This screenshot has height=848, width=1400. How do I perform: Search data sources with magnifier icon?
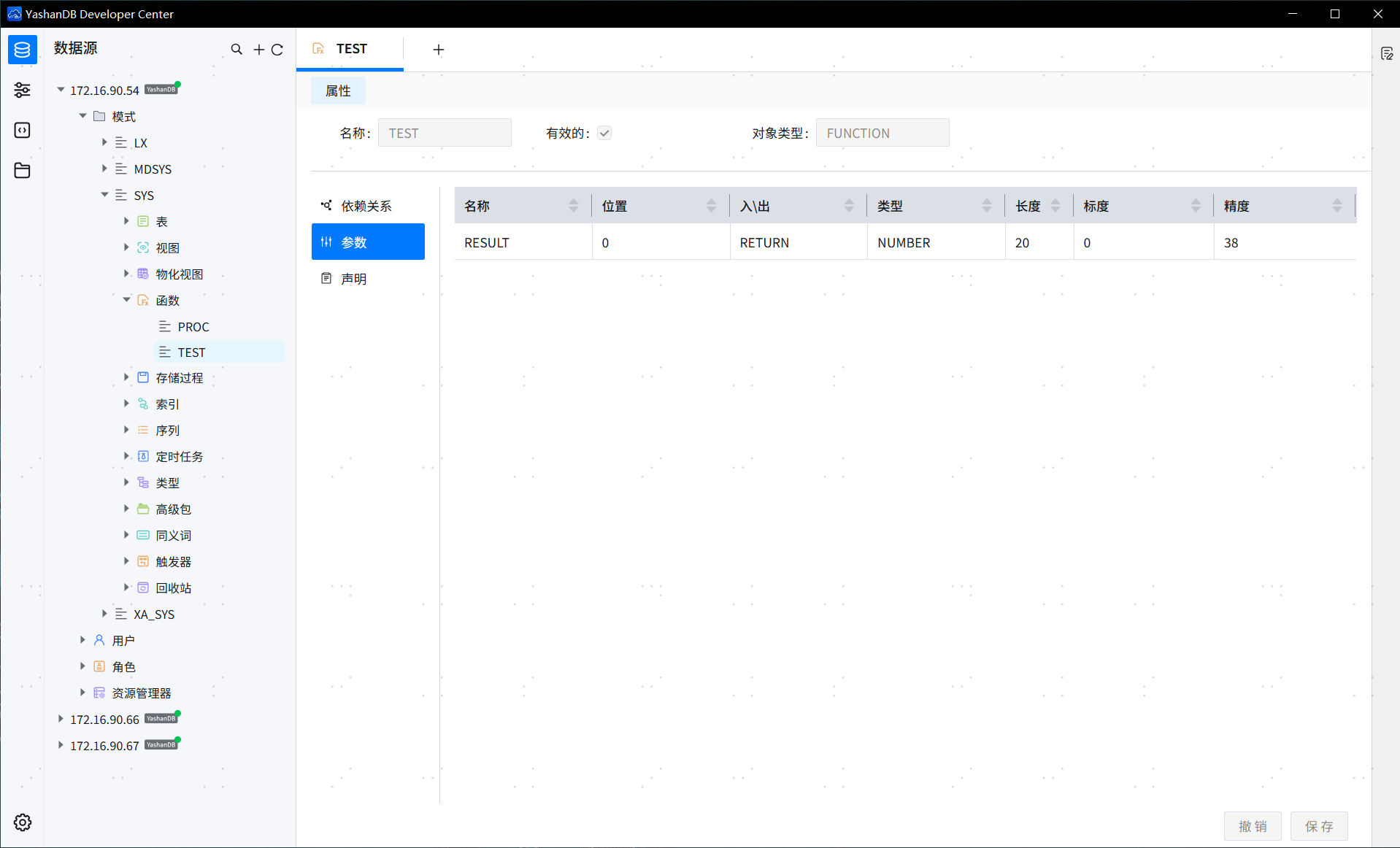pos(236,49)
